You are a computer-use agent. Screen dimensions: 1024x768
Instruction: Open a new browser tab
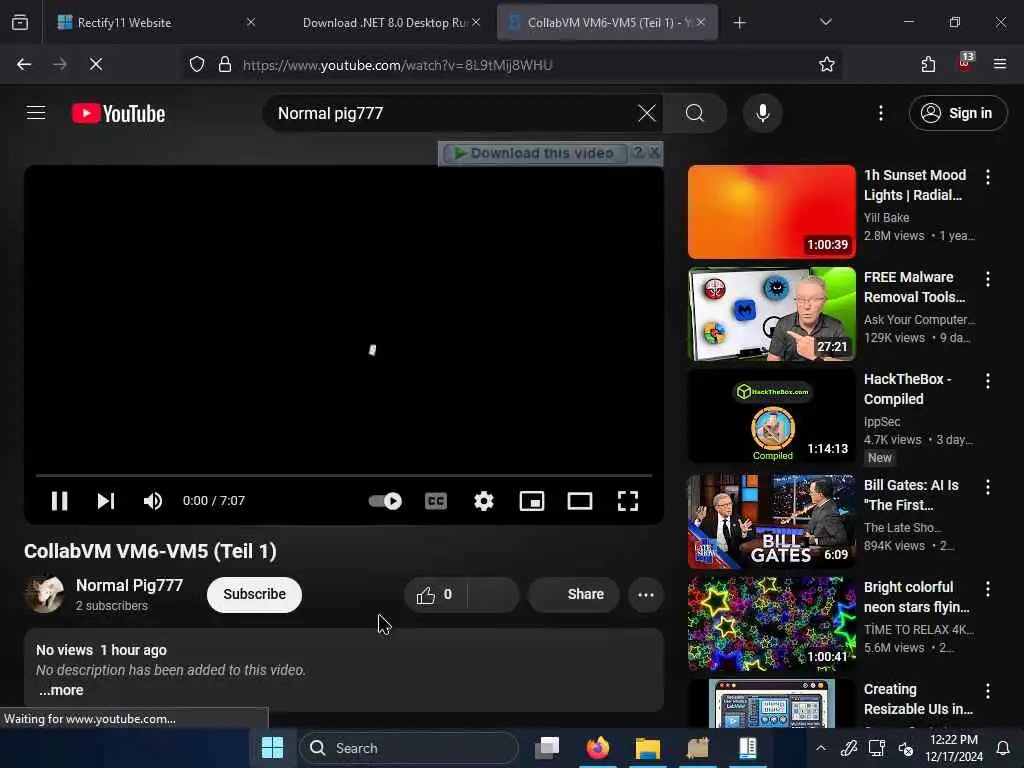(x=739, y=23)
